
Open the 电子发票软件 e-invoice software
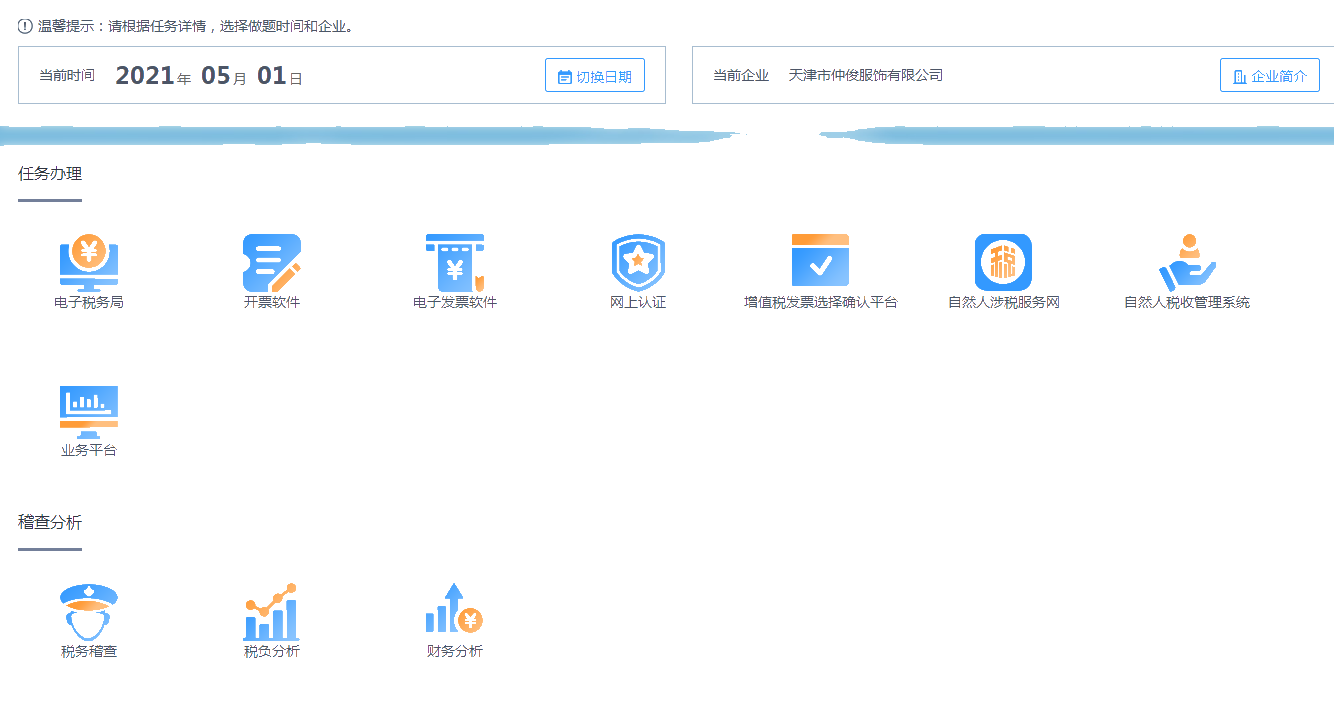[x=454, y=270]
